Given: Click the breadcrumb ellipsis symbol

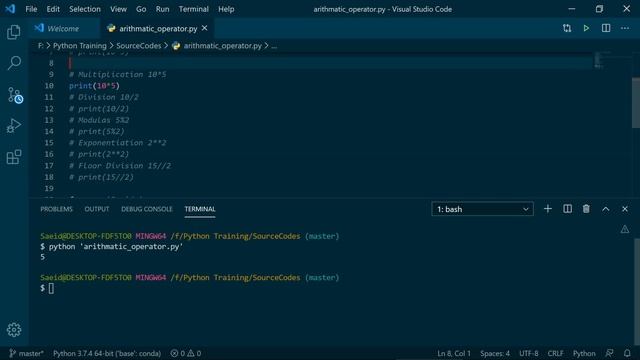Looking at the screenshot, I should point(274,46).
